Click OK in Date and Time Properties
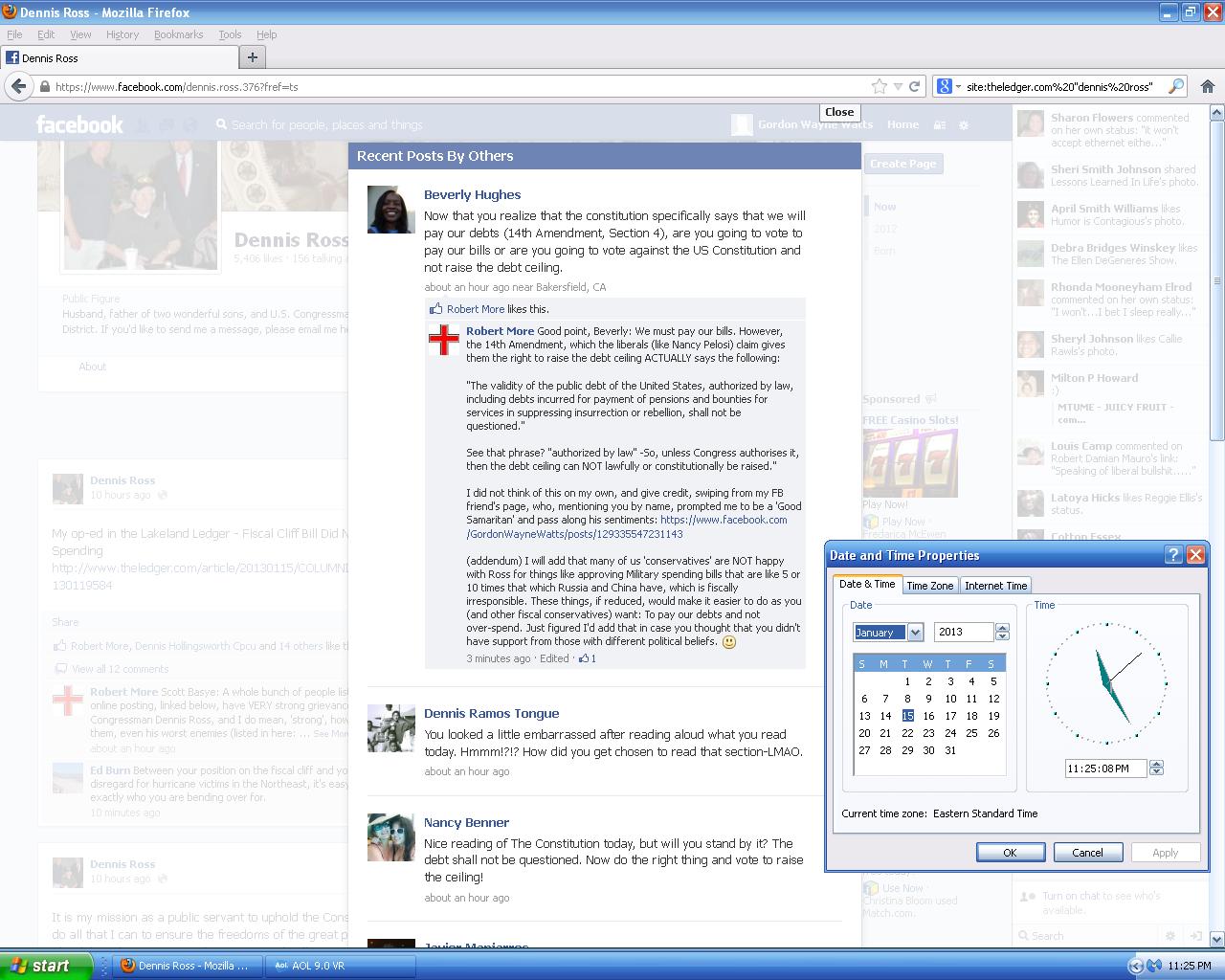 click(x=1011, y=853)
